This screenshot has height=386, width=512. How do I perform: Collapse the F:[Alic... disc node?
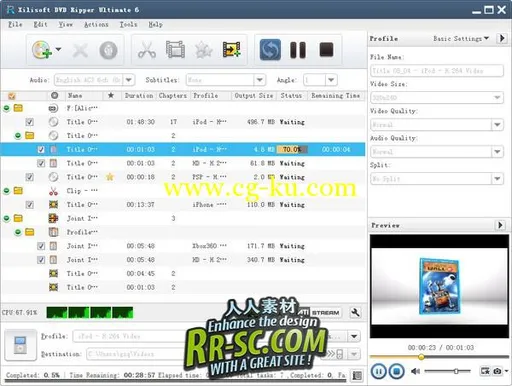pyautogui.click(x=6, y=108)
